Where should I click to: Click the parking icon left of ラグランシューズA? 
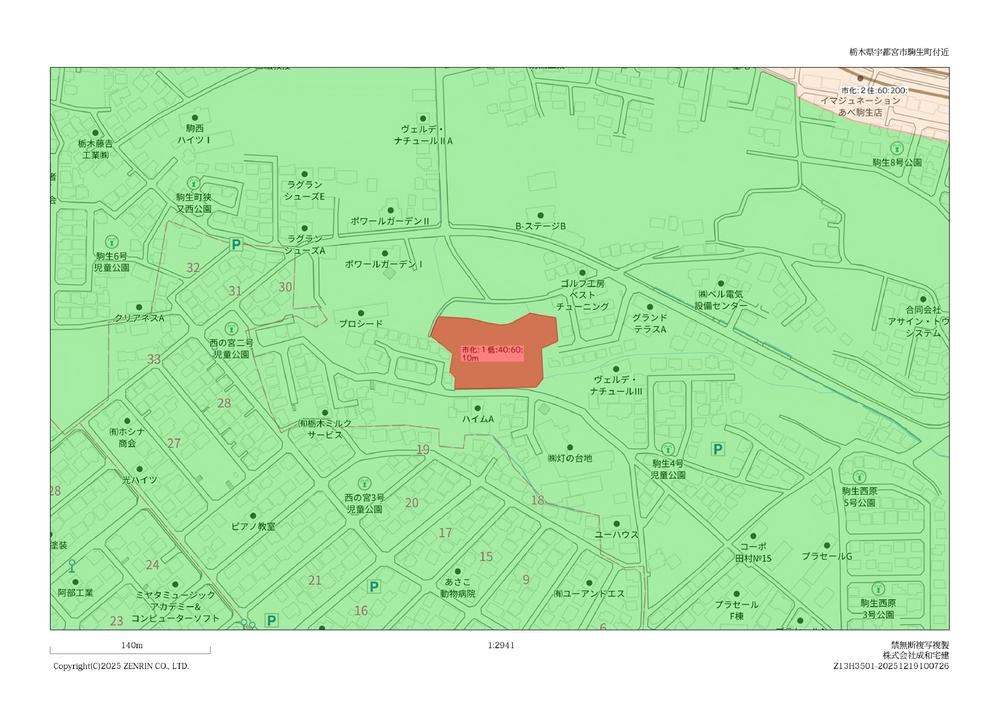point(236,244)
